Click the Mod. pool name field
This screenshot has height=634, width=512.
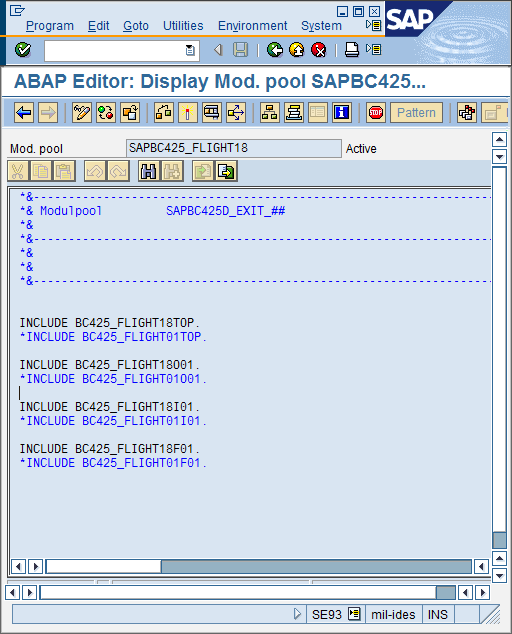pos(234,148)
